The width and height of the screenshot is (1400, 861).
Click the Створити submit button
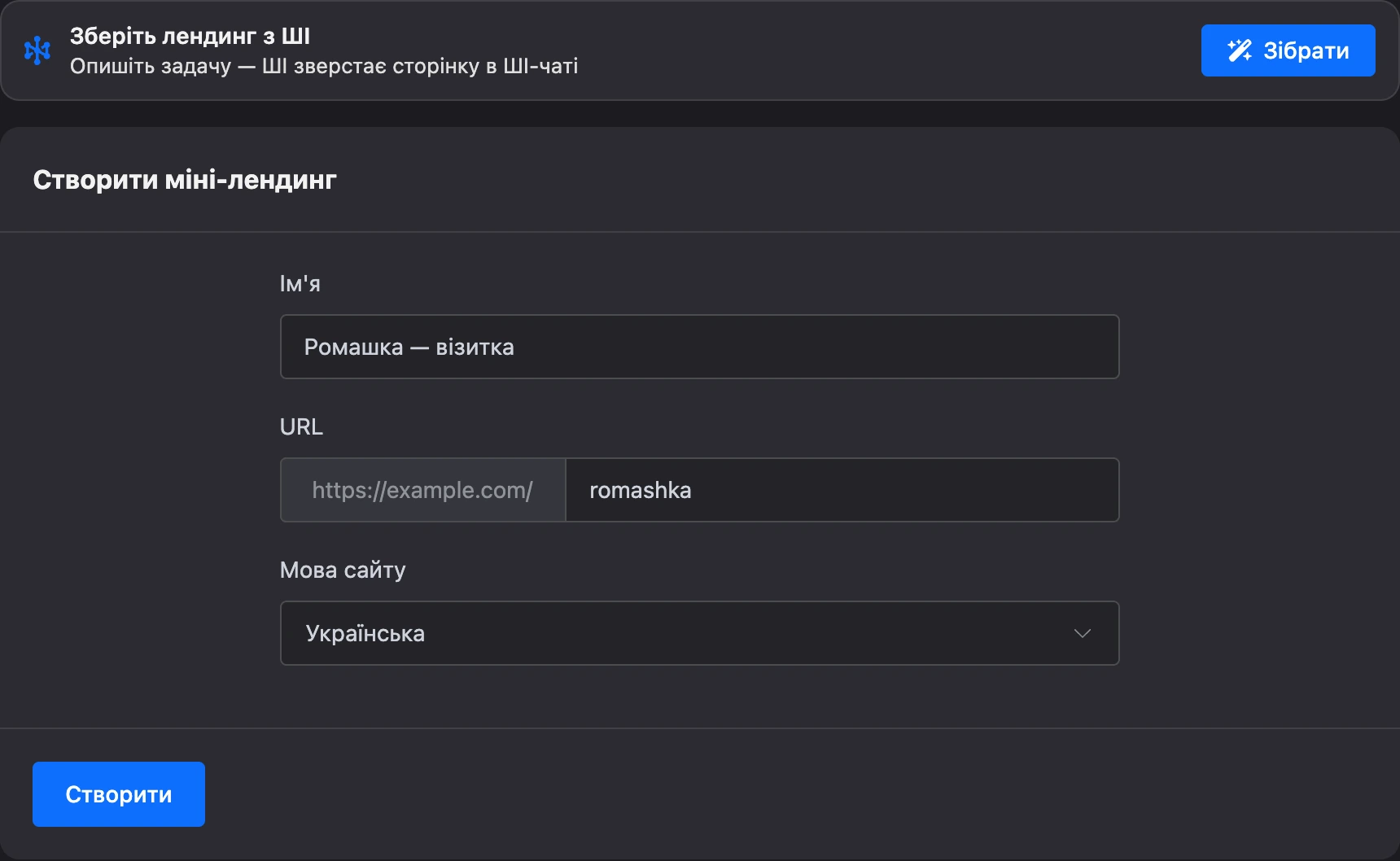pos(119,794)
